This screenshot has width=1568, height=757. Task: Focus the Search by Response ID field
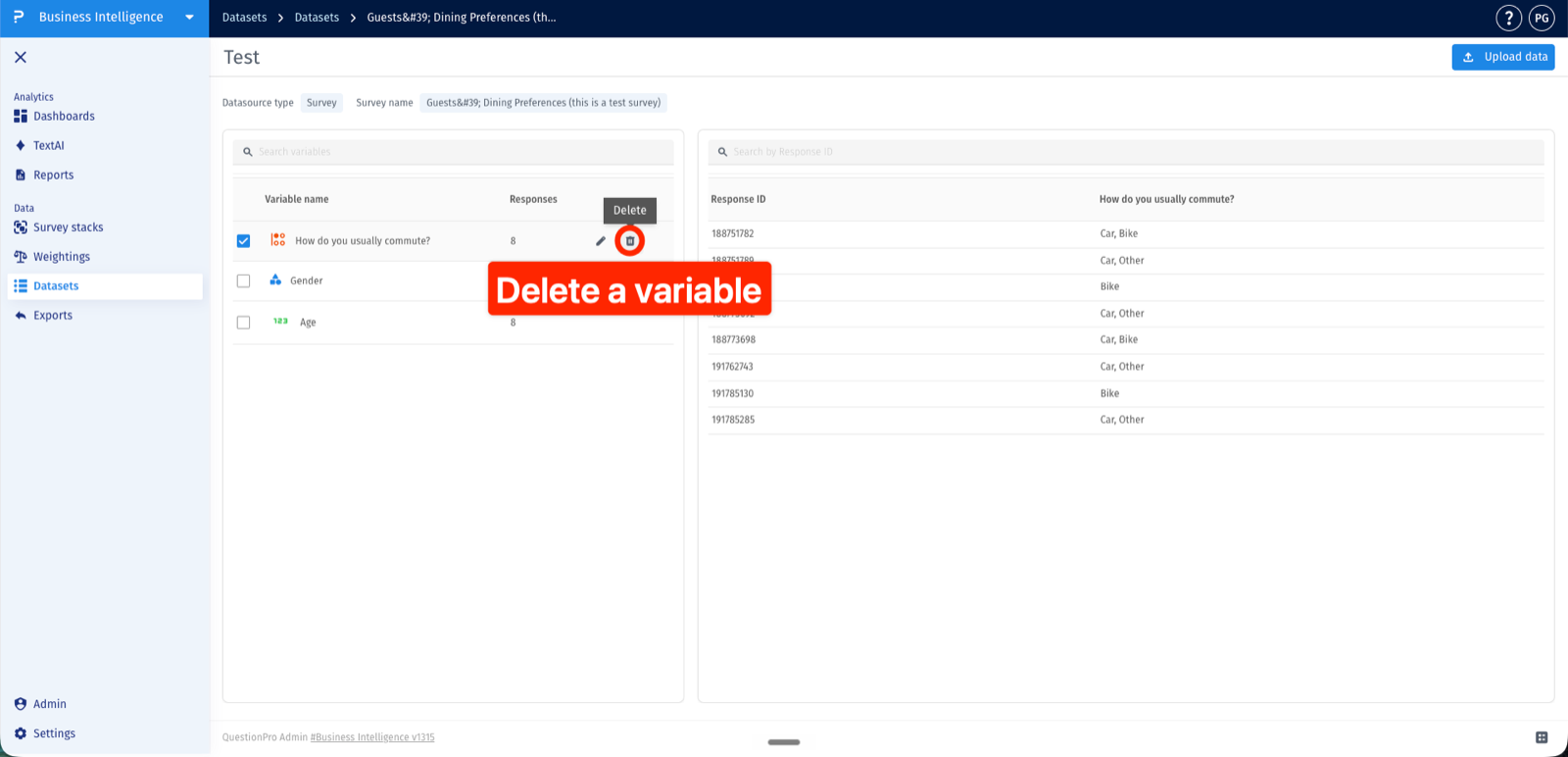click(1126, 152)
